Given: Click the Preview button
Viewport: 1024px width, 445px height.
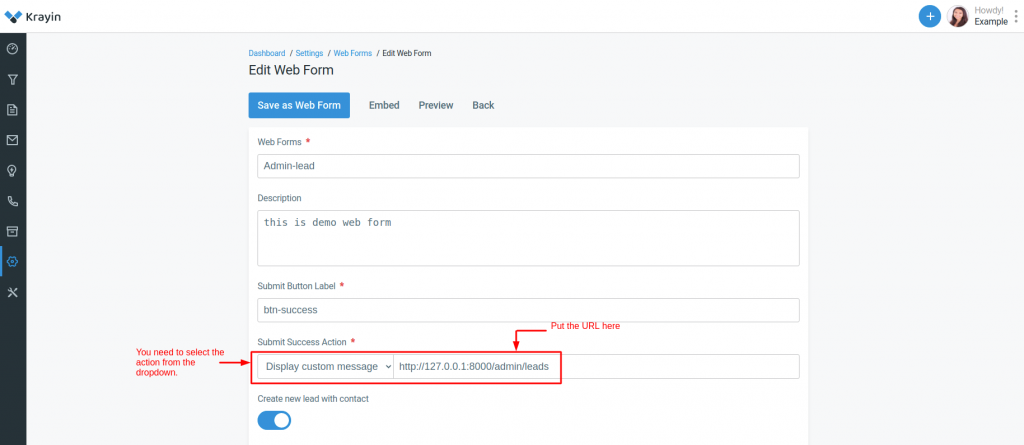Looking at the screenshot, I should [436, 105].
